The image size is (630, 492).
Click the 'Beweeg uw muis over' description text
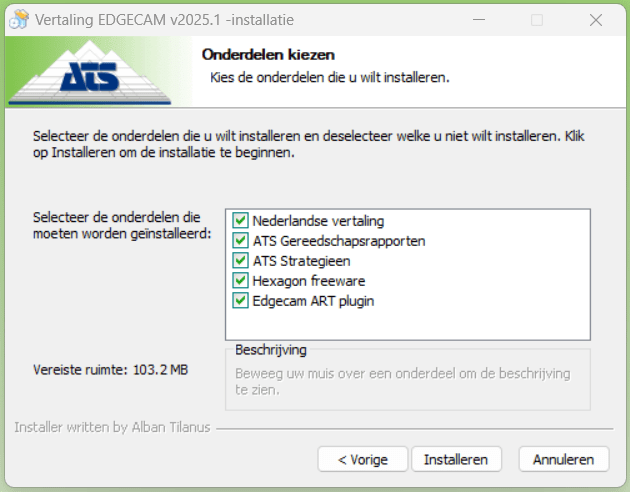click(x=403, y=382)
